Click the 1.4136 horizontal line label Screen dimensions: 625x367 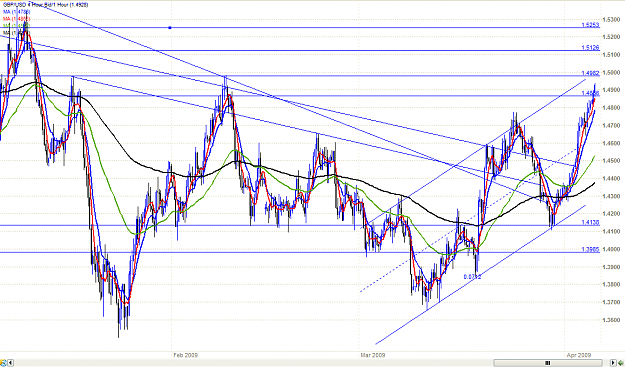(x=590, y=222)
